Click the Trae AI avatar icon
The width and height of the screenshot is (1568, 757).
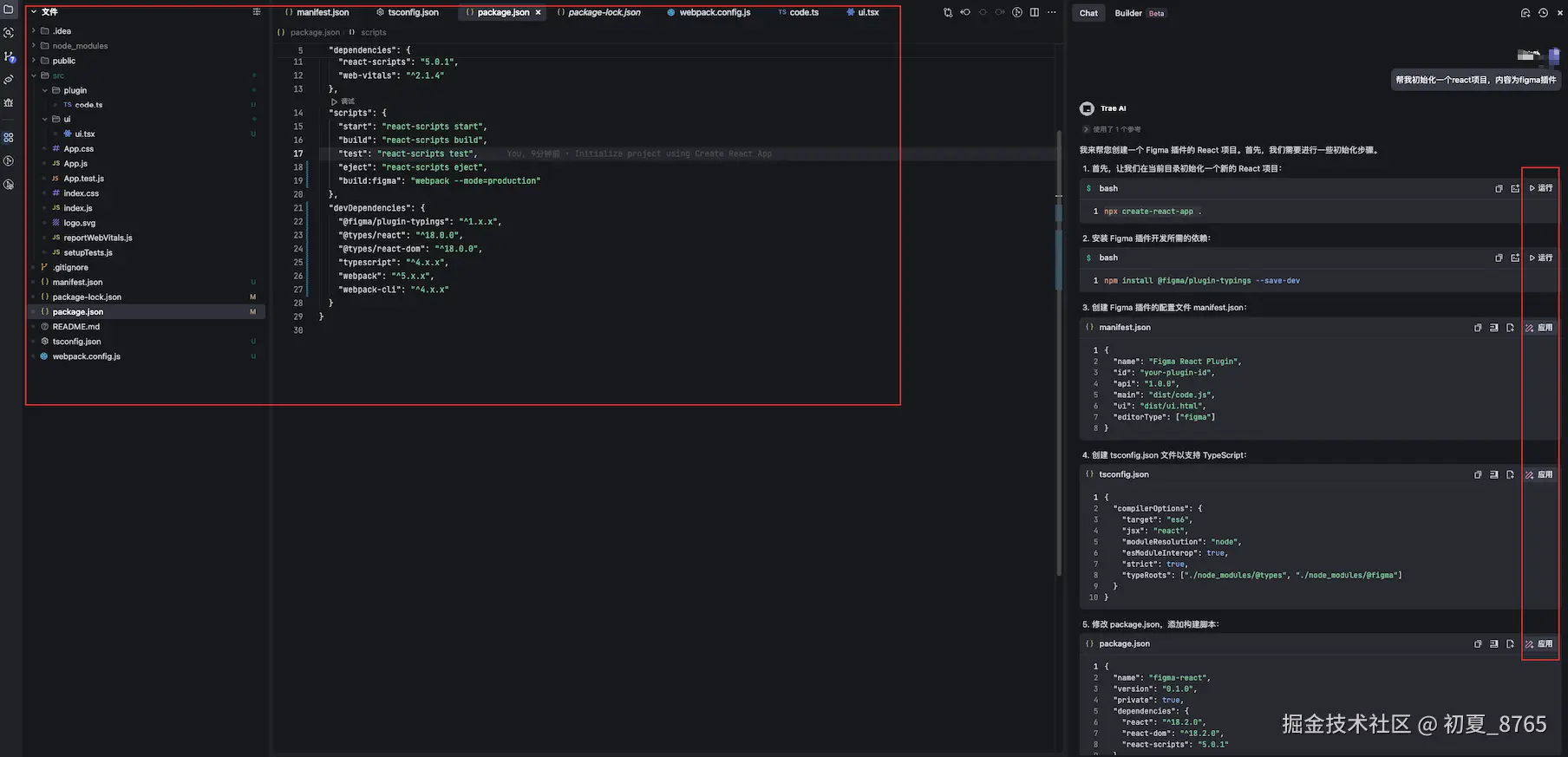(1087, 108)
